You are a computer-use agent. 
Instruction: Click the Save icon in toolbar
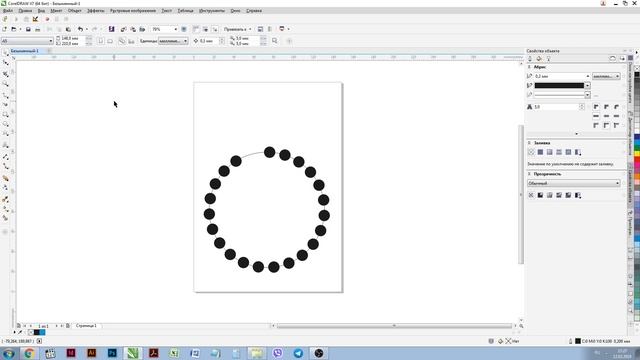28,29
